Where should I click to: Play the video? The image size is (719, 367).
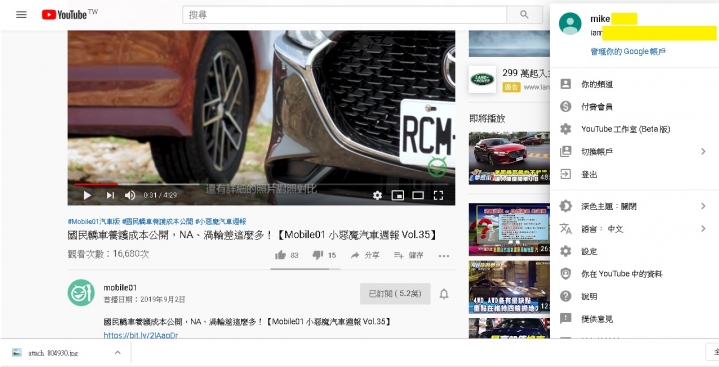pos(87,195)
